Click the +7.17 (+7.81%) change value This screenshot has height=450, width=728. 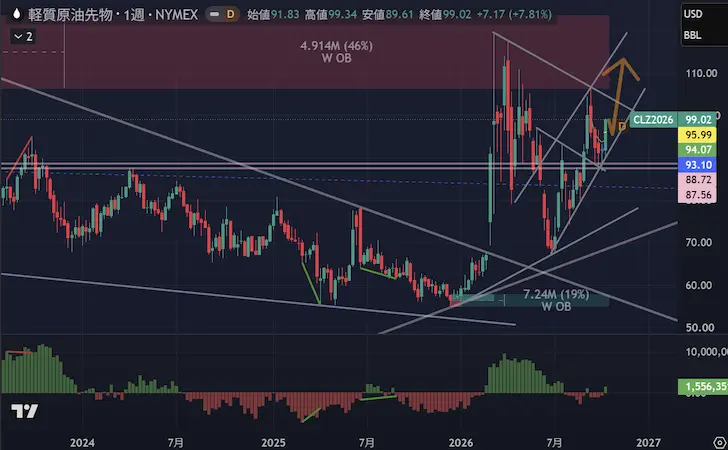[514, 14]
